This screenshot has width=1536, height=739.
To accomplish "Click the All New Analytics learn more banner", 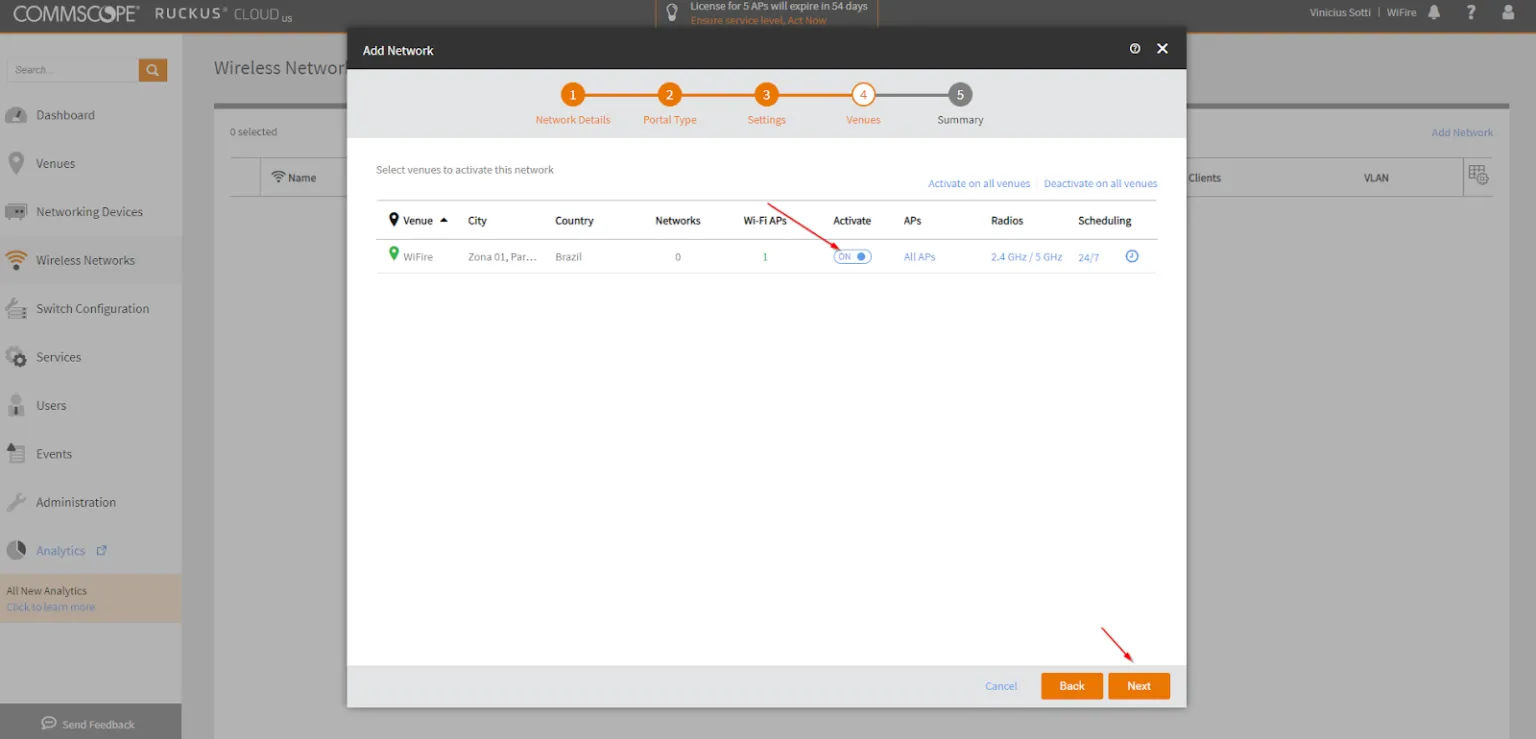I will coord(91,599).
